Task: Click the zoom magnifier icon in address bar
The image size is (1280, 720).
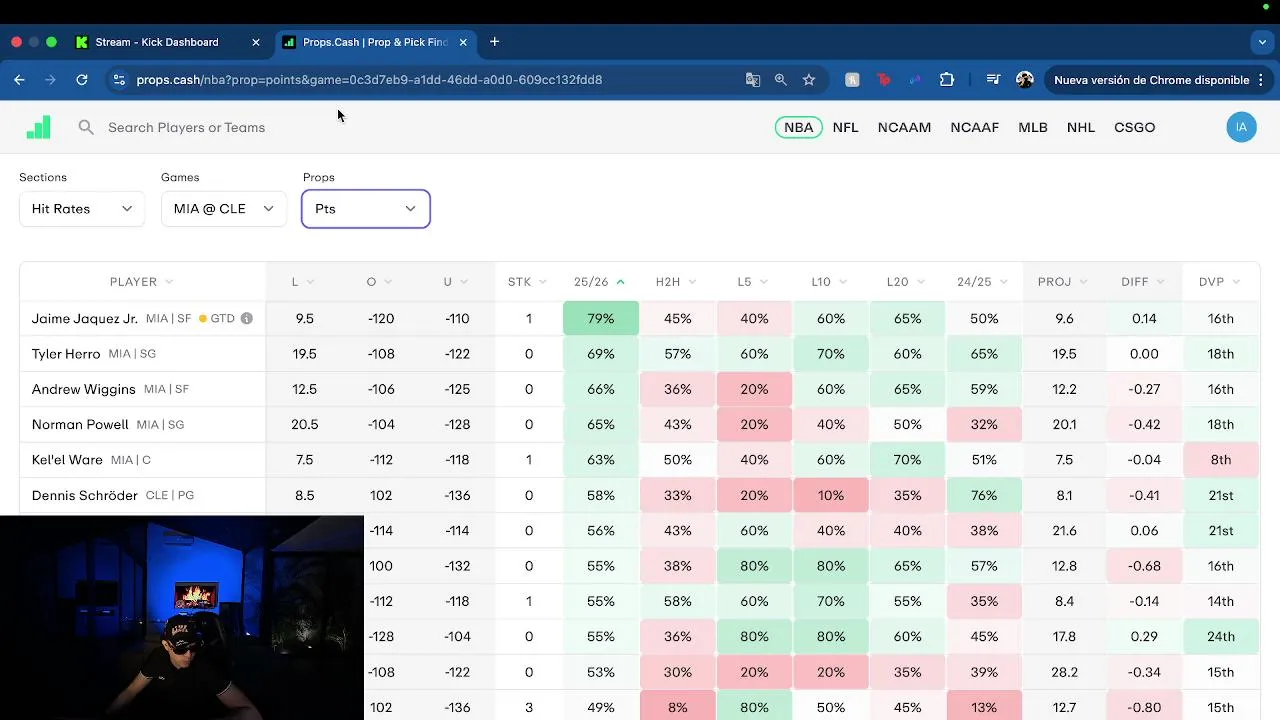Action: 781,79
